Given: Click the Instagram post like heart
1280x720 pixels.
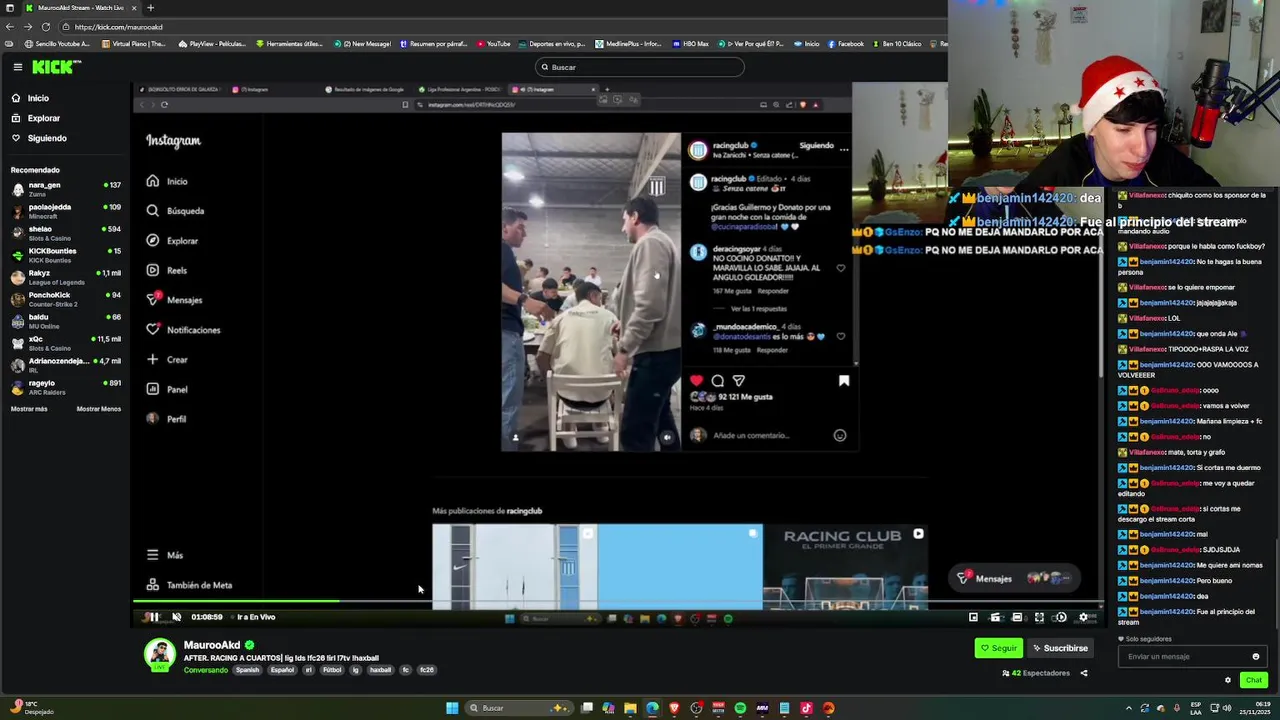Looking at the screenshot, I should [x=697, y=381].
